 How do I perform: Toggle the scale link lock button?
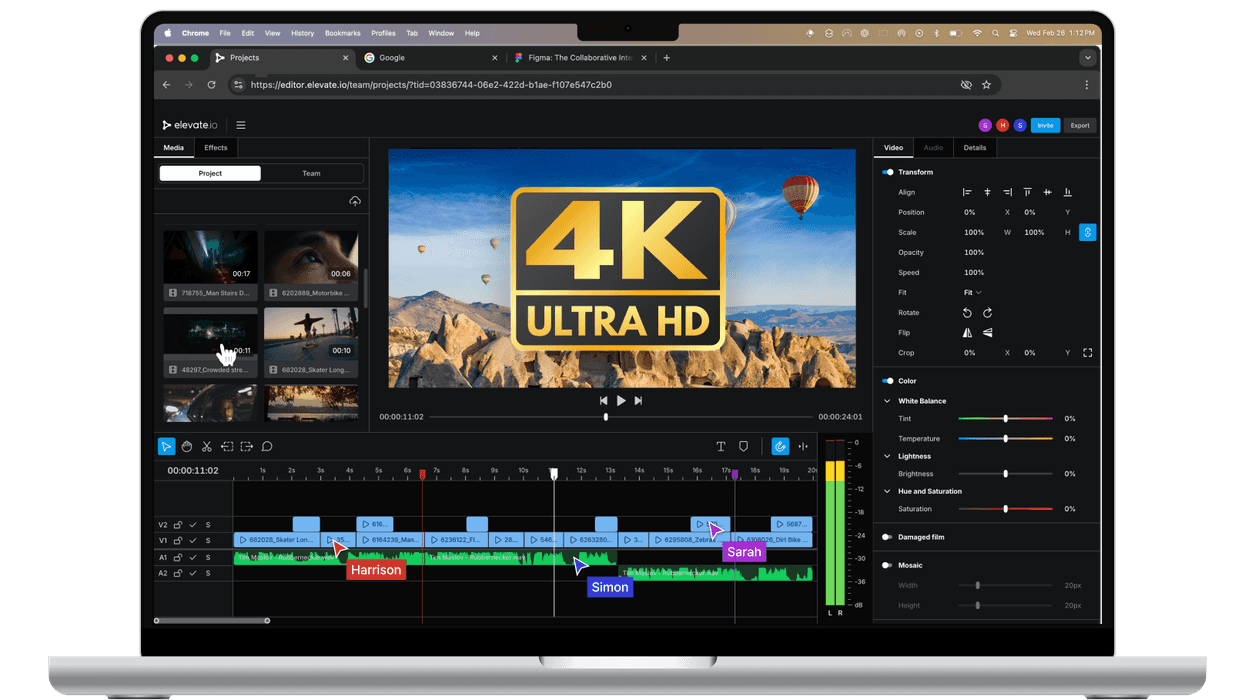click(x=1088, y=232)
